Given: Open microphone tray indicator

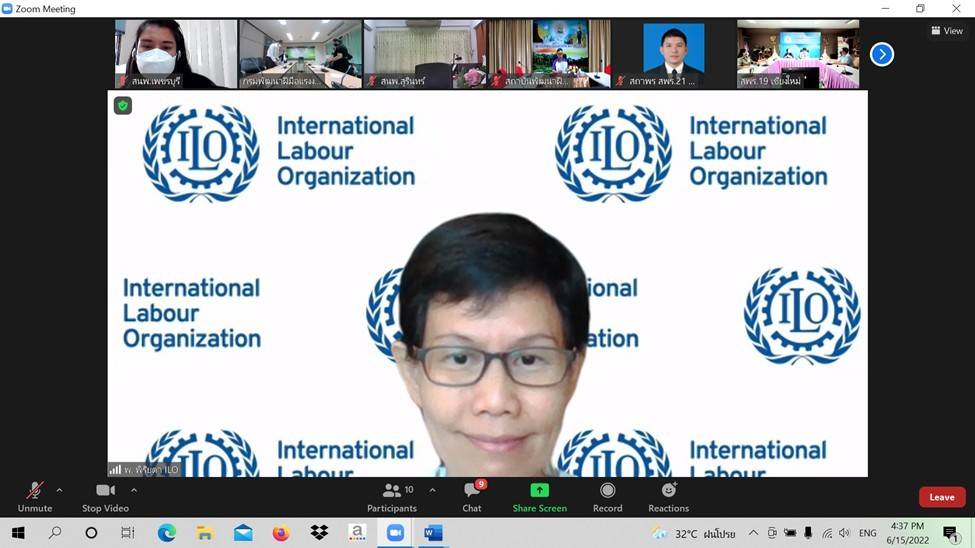Looking at the screenshot, I should (x=808, y=533).
